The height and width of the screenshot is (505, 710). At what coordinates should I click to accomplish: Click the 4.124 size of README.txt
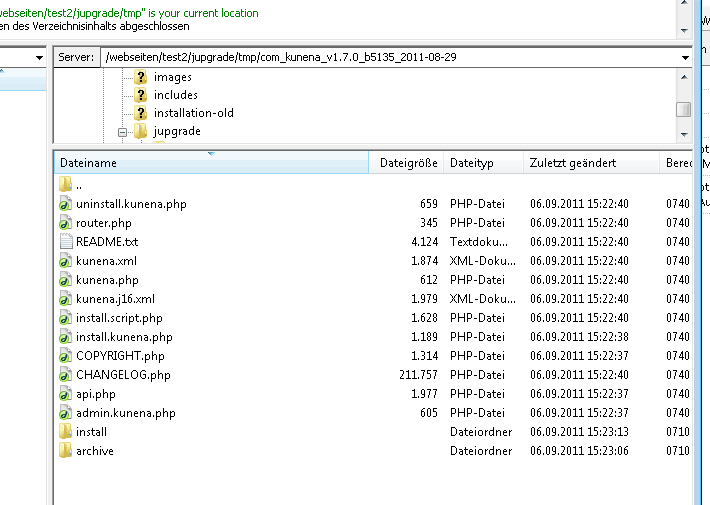424,242
